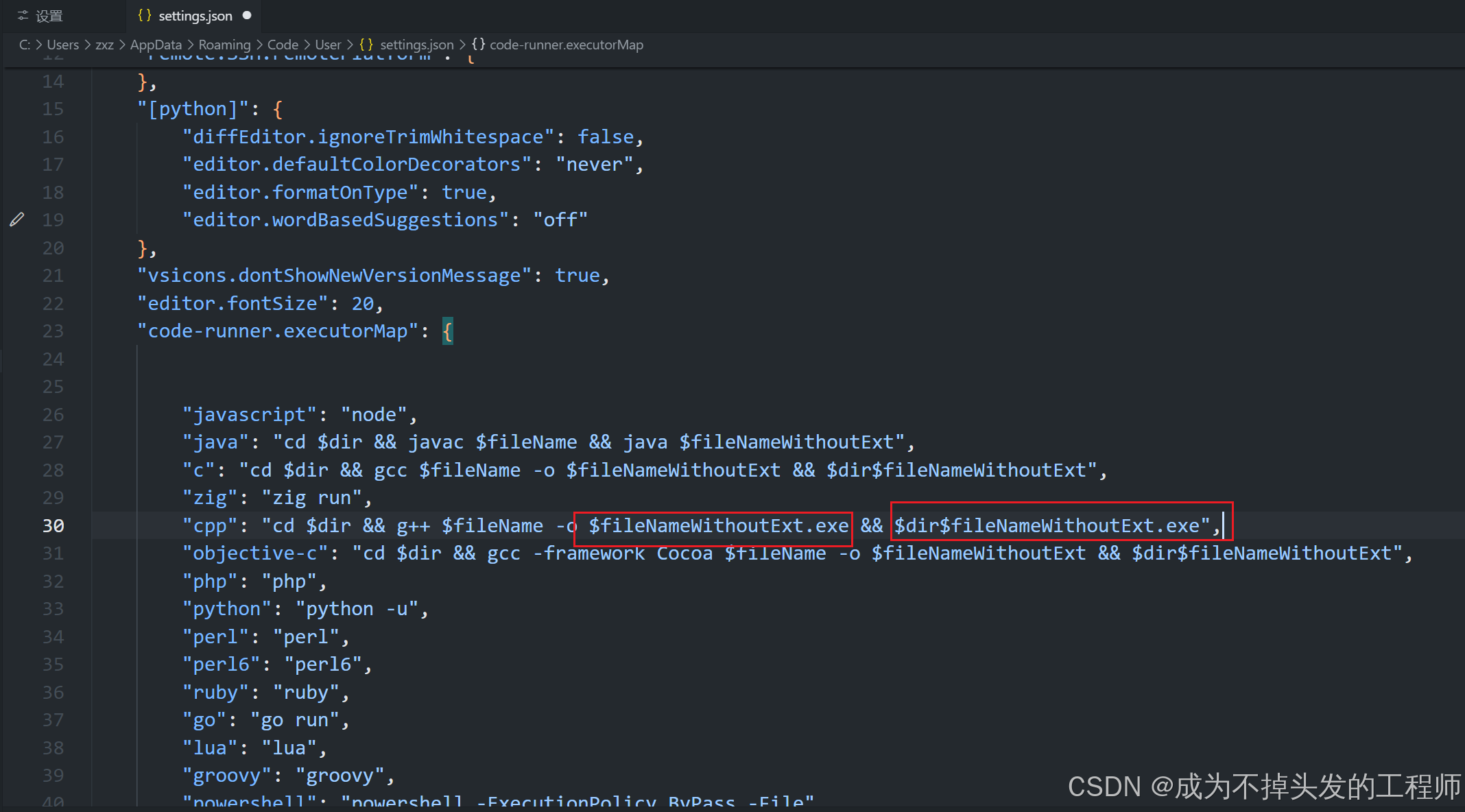The height and width of the screenshot is (812, 1465).
Task: Open the Users breadcrumb dropdown
Action: [62, 45]
